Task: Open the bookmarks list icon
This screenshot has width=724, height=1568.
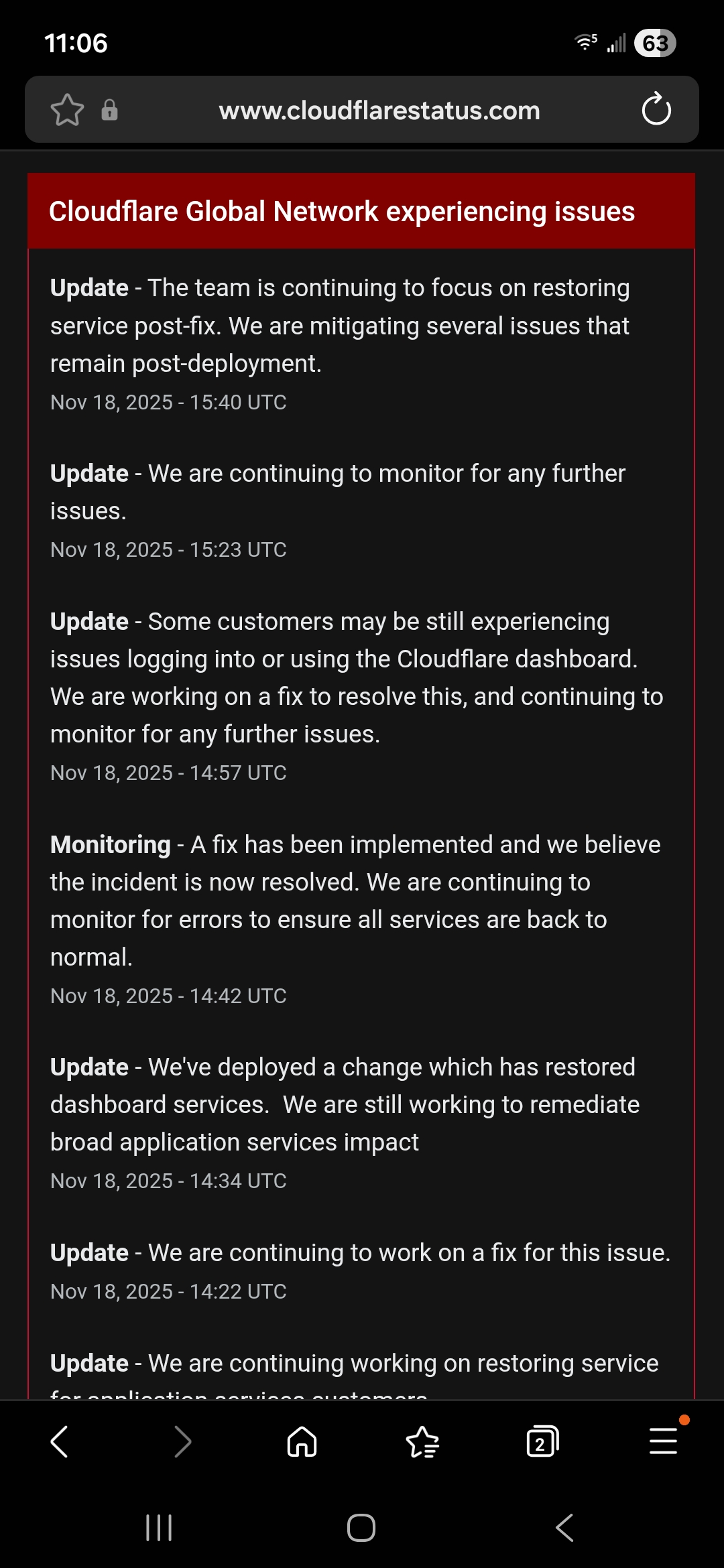Action: 422,1441
